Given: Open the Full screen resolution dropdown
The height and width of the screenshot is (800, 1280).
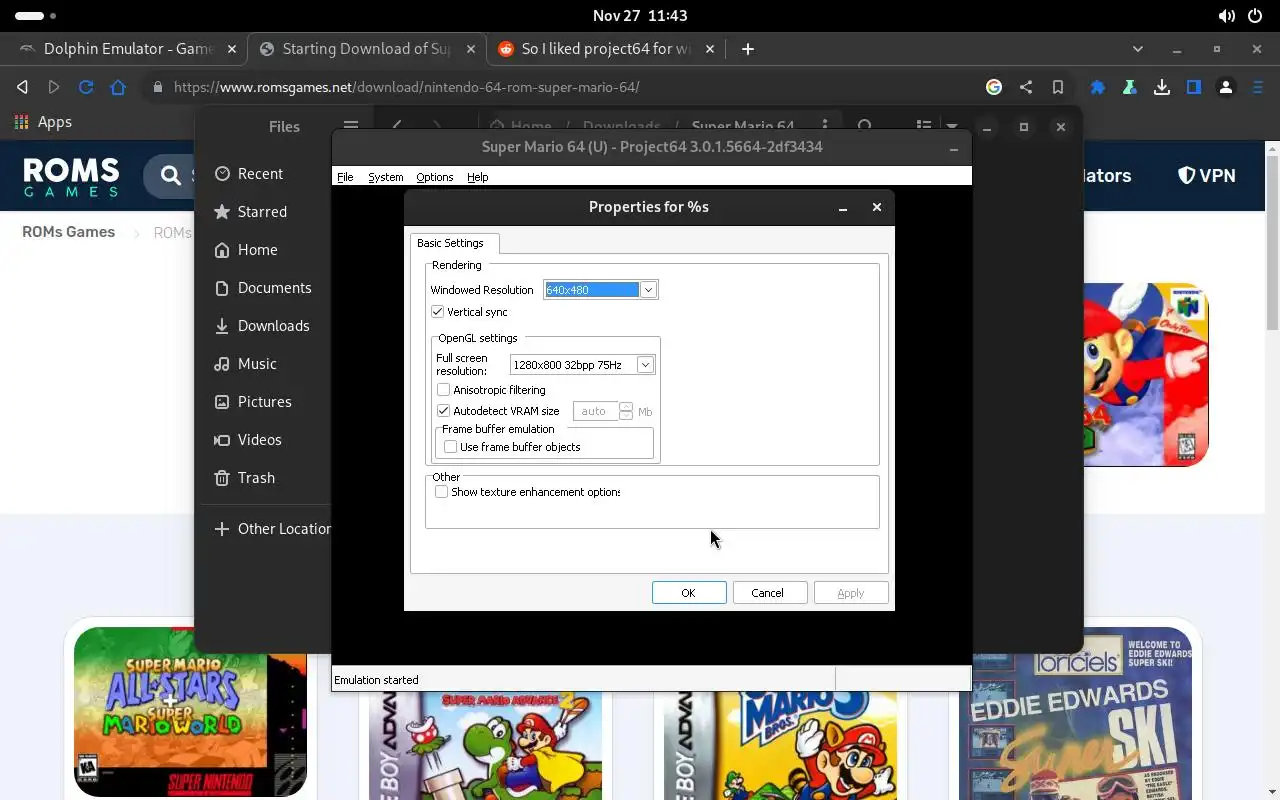Looking at the screenshot, I should [645, 365].
